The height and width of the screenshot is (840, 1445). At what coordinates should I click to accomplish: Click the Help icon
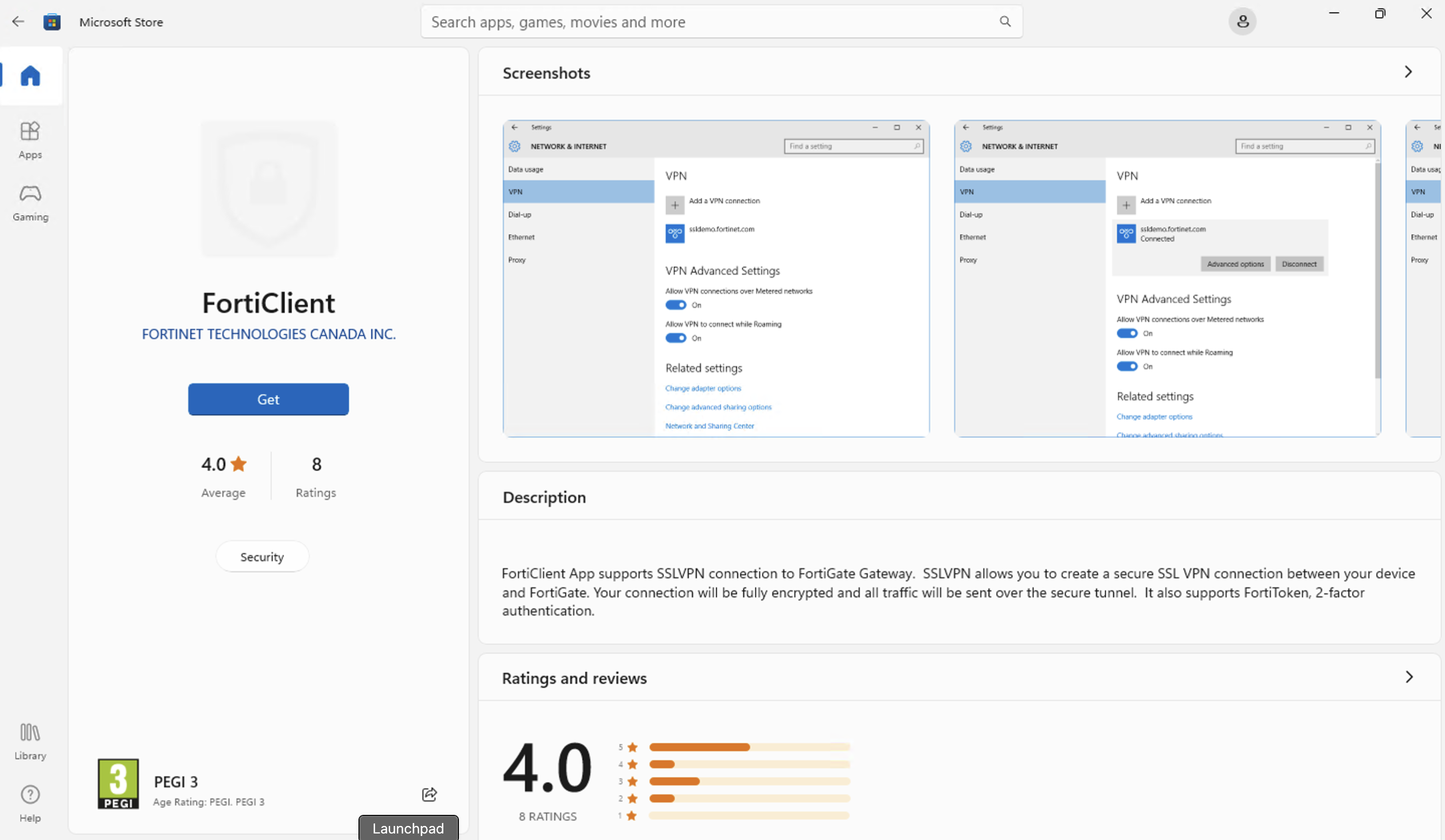click(x=31, y=803)
